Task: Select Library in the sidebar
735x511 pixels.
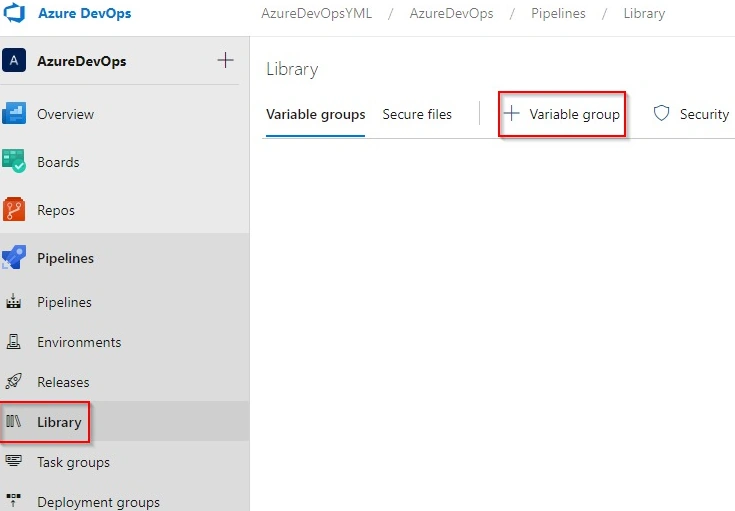Action: point(59,422)
